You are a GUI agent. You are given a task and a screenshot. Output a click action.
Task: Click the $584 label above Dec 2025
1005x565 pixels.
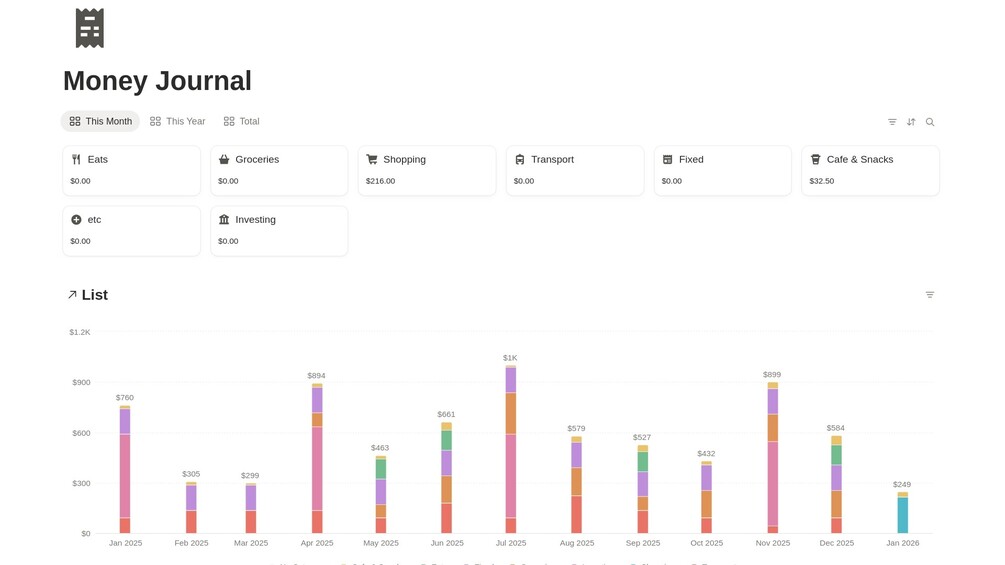pos(835,428)
